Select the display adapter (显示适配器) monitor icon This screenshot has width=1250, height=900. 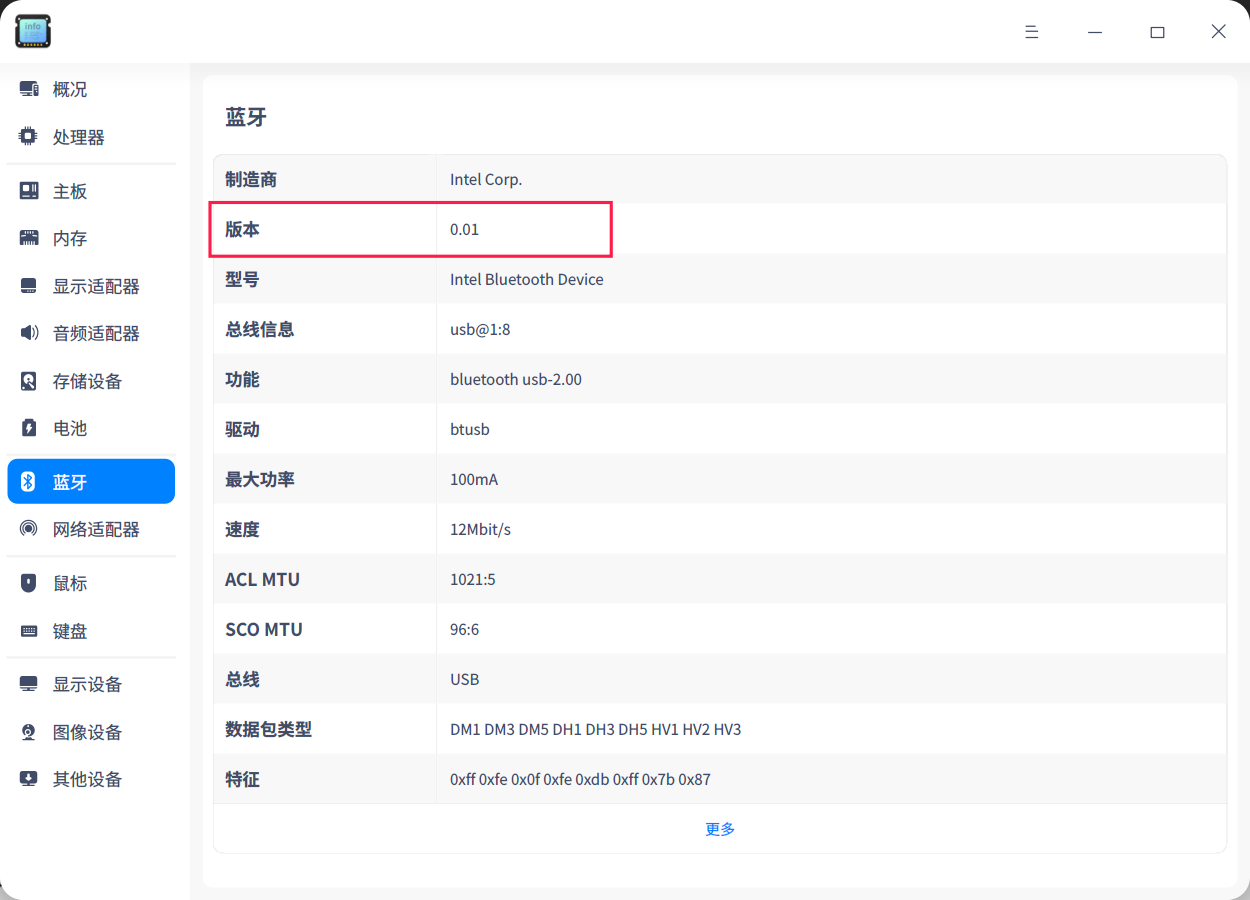click(x=28, y=286)
